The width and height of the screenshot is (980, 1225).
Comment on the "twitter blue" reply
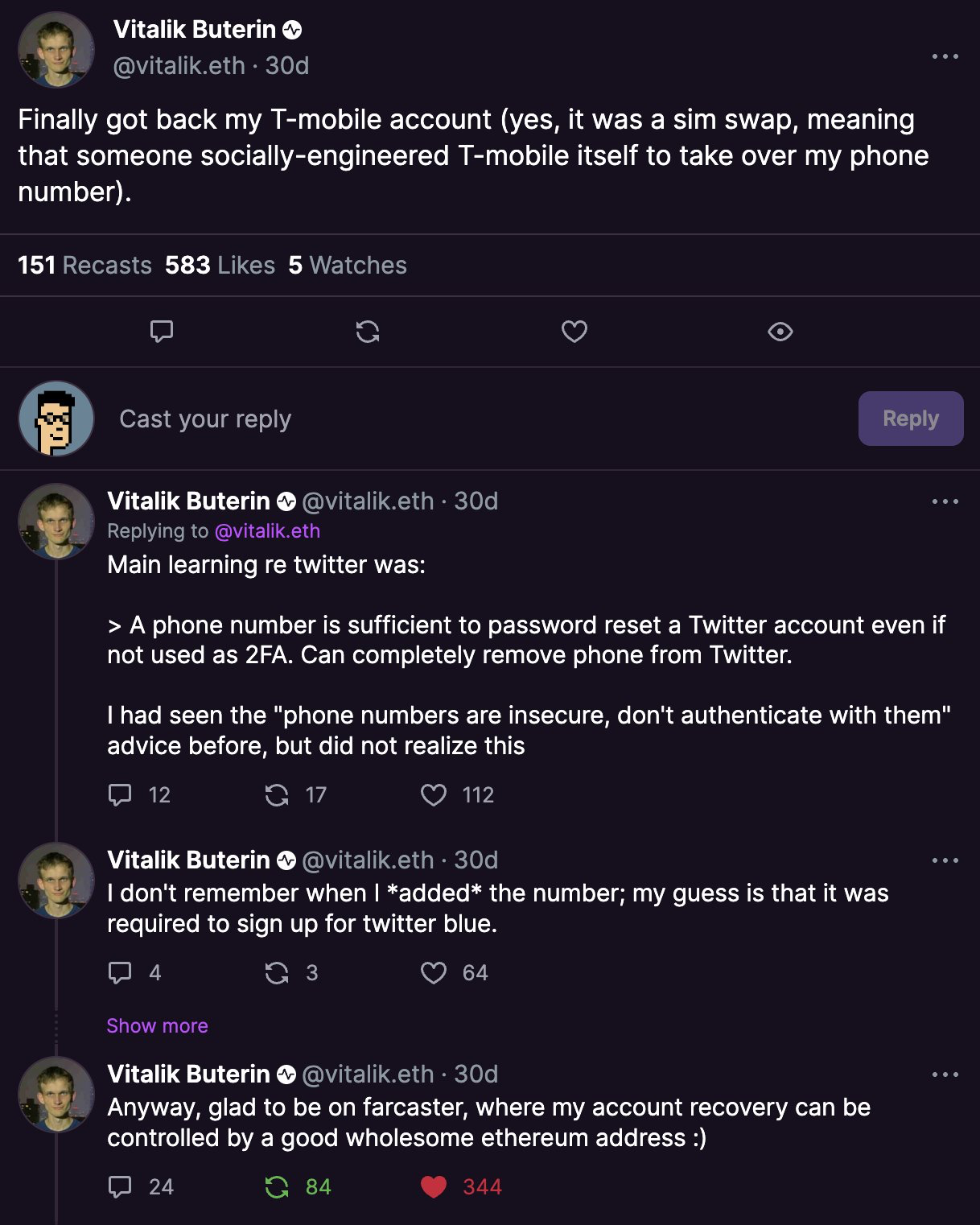120,973
